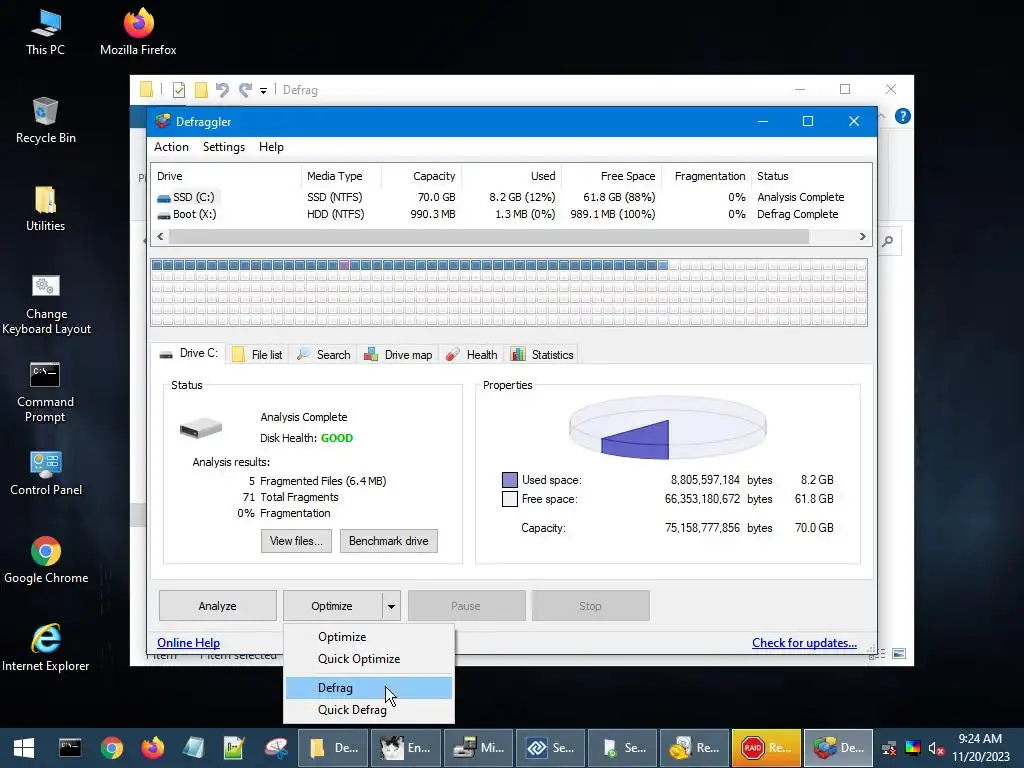Launch Google Chrome from the desktop
Viewport: 1024px width, 768px height.
(x=46, y=560)
